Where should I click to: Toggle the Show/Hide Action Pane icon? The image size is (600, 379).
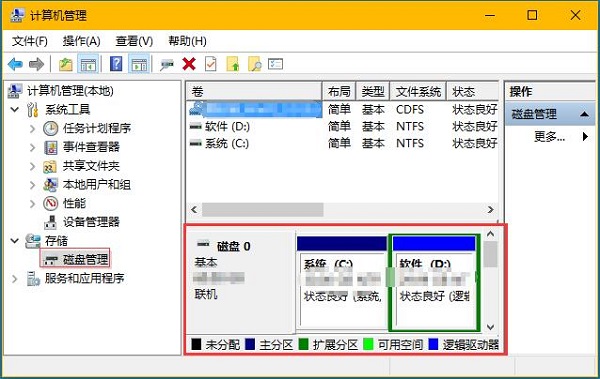coord(139,64)
